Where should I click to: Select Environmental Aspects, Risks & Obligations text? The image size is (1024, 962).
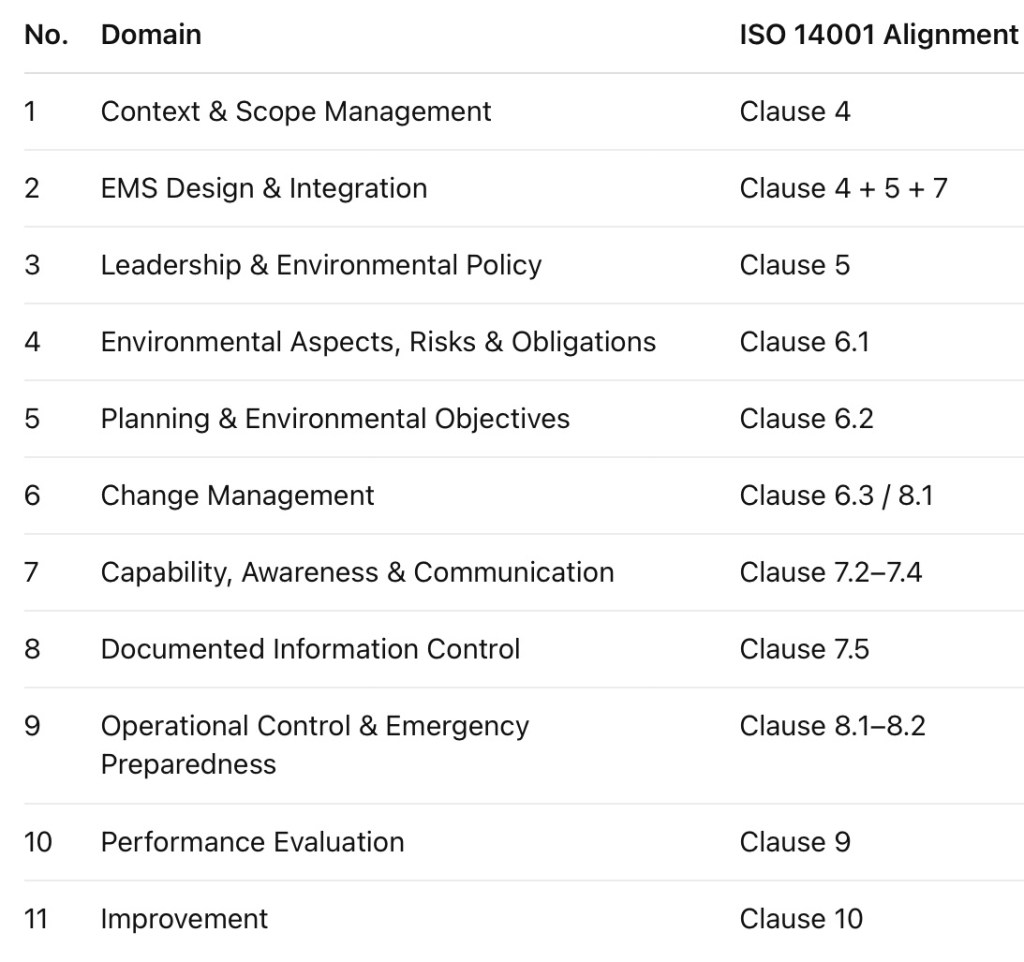tap(378, 342)
